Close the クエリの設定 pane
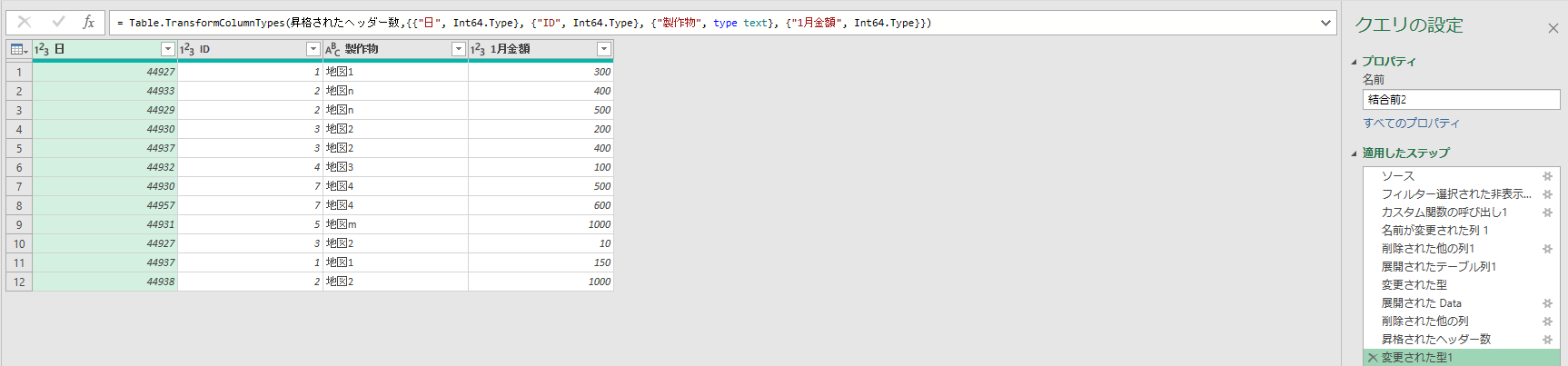The width and height of the screenshot is (1568, 366). point(1553,28)
